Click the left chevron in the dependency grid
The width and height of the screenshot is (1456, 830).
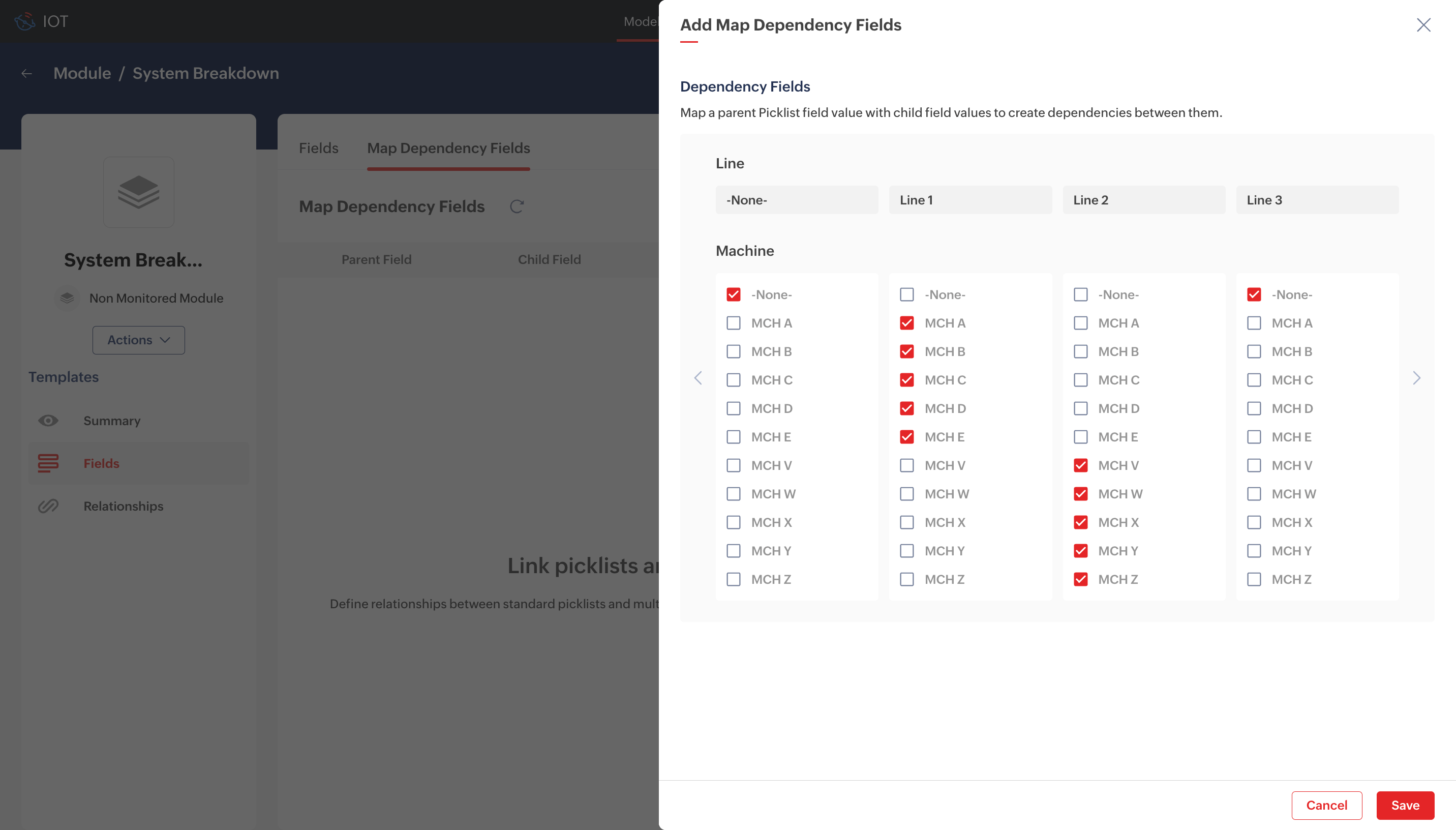pyautogui.click(x=698, y=378)
